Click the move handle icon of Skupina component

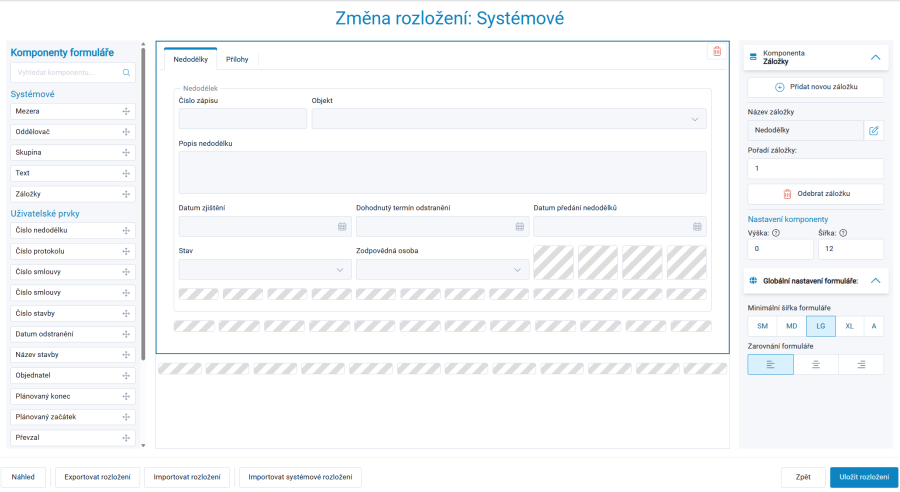pyautogui.click(x=126, y=153)
